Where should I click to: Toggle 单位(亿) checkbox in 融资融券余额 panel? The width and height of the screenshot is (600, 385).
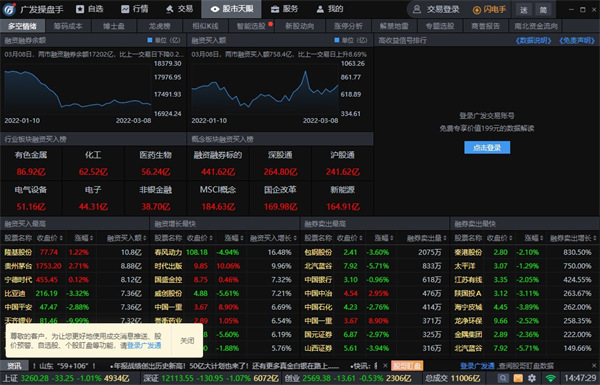click(150, 40)
